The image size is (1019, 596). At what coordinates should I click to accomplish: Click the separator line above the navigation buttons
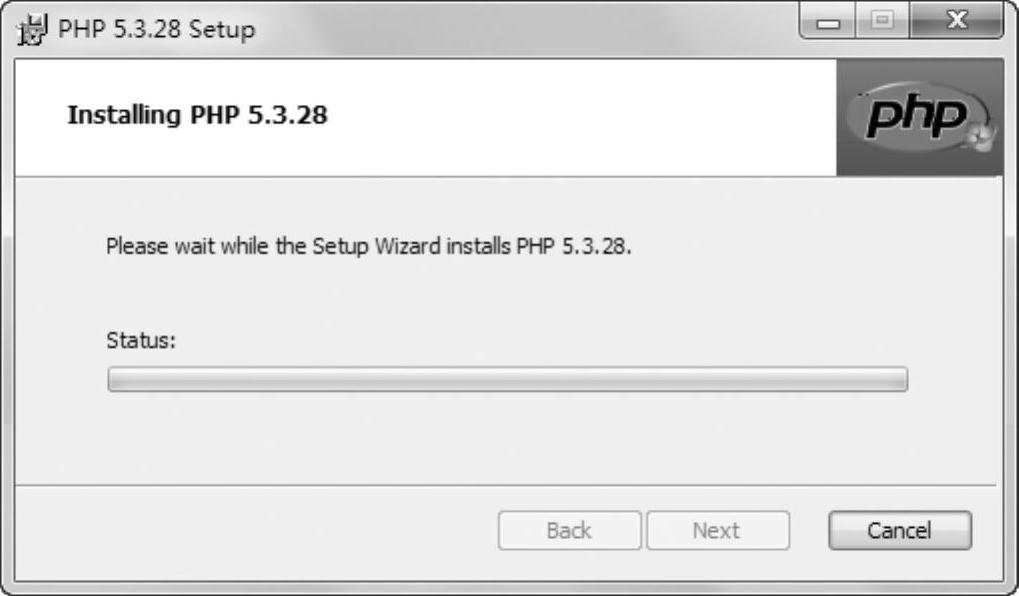(x=500, y=486)
